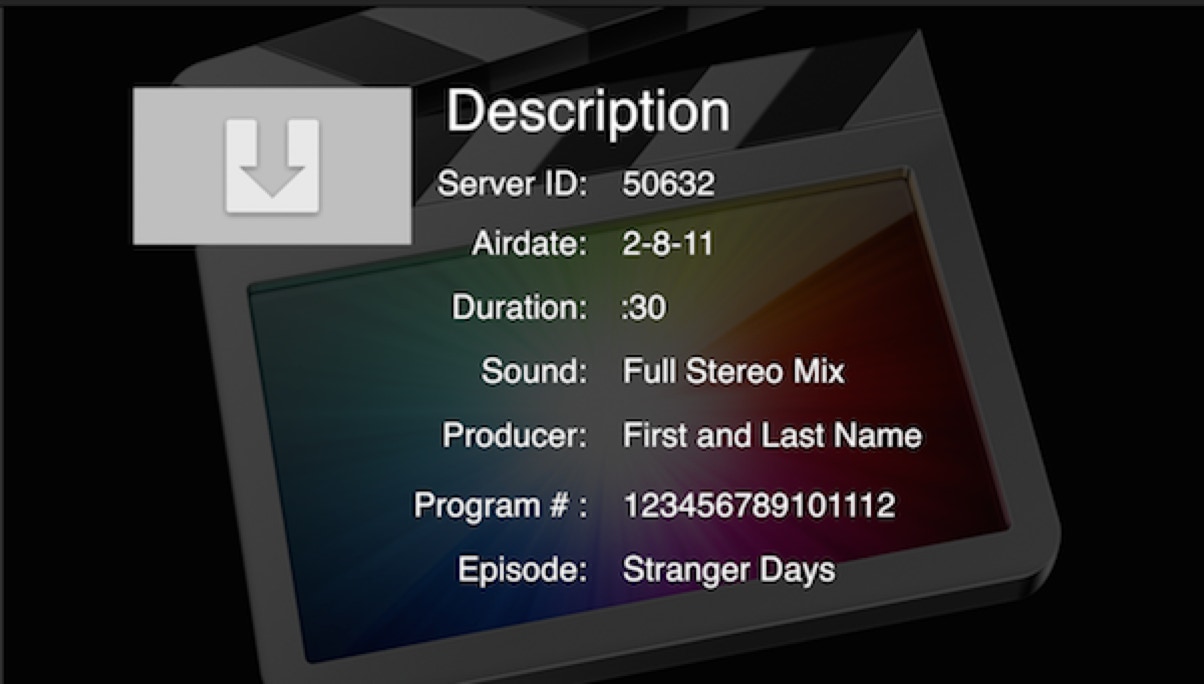Click the black background of the viewer

pyautogui.click(x=80, y=450)
